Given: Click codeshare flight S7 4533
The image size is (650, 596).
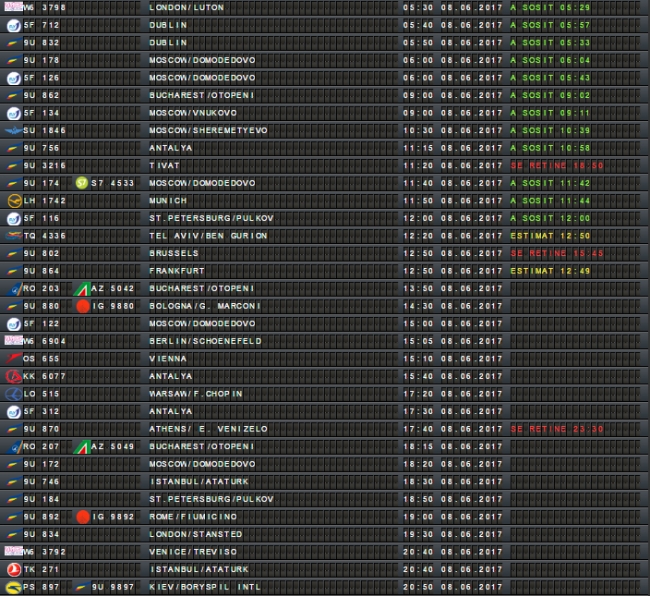Looking at the screenshot, I should click(112, 183).
